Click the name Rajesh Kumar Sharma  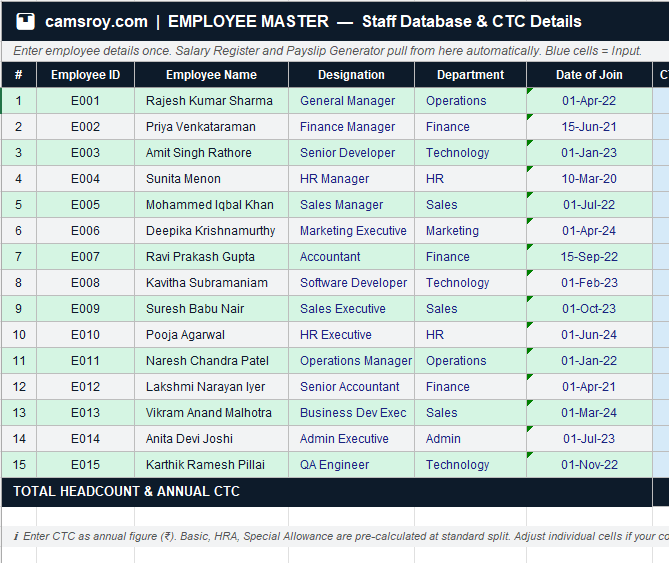211,101
